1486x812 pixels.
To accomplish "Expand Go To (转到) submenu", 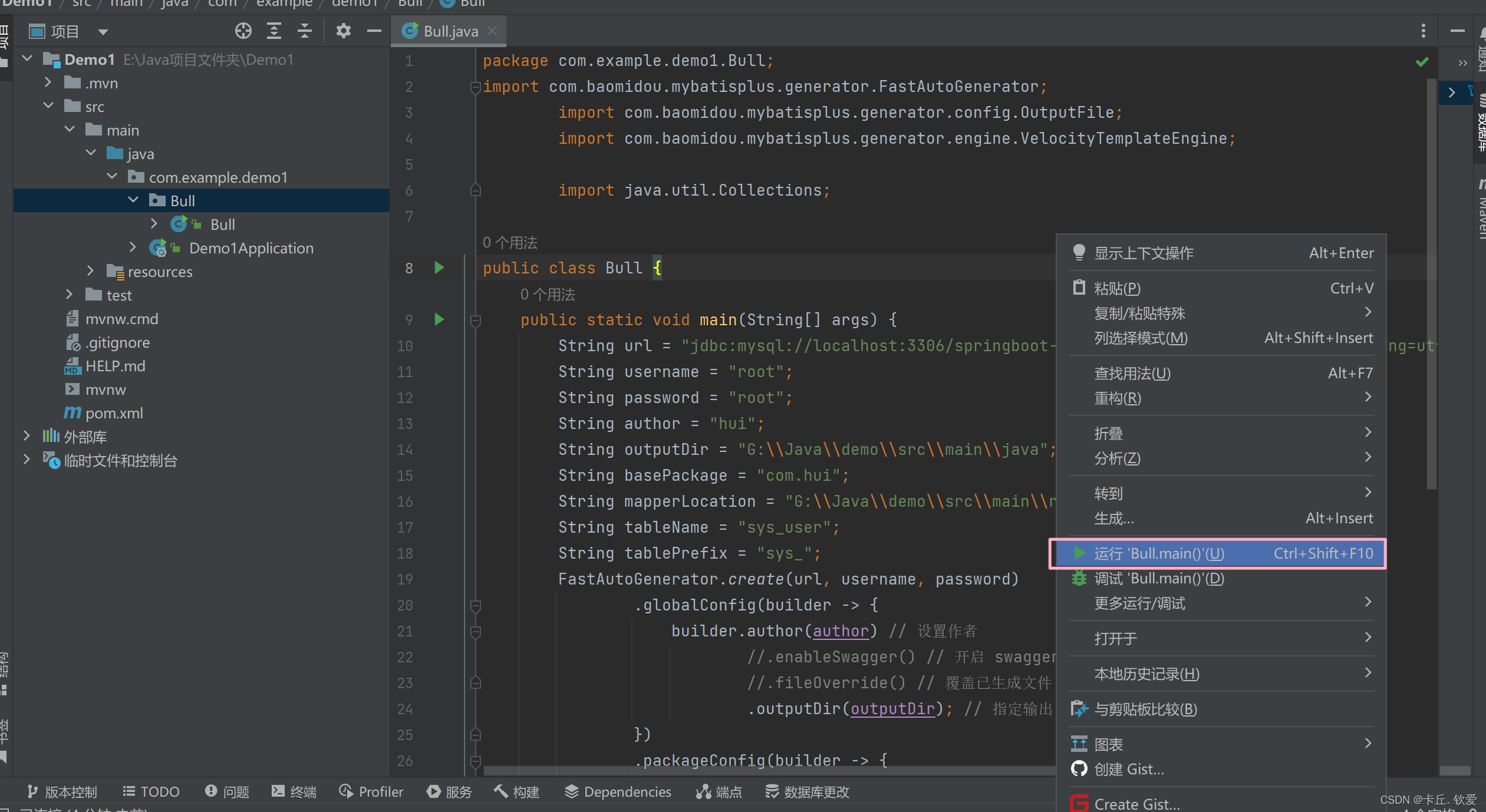I will tap(1221, 494).
